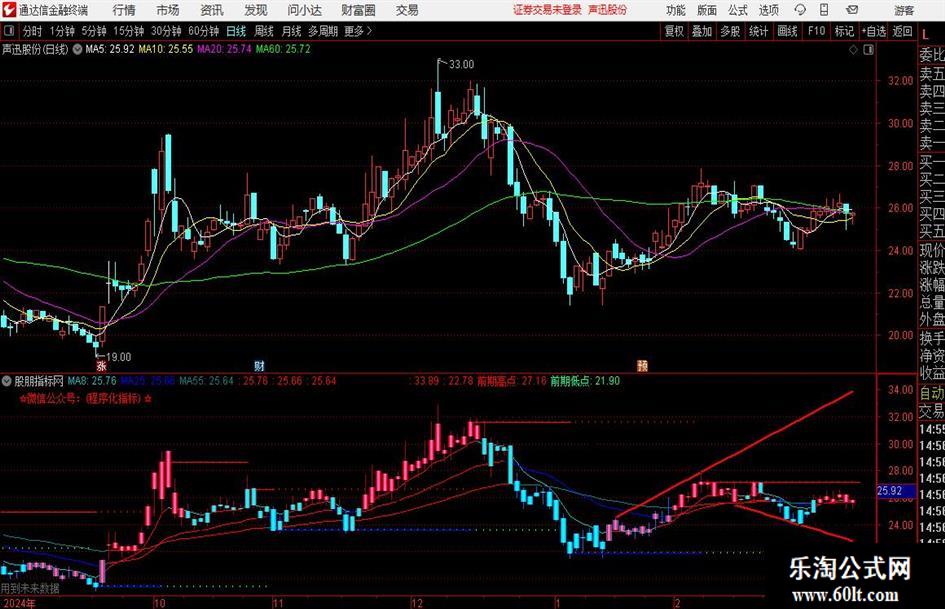This screenshot has height=609, width=945.
Task: Switch to 30分钟 chart period
Action: pyautogui.click(x=166, y=31)
